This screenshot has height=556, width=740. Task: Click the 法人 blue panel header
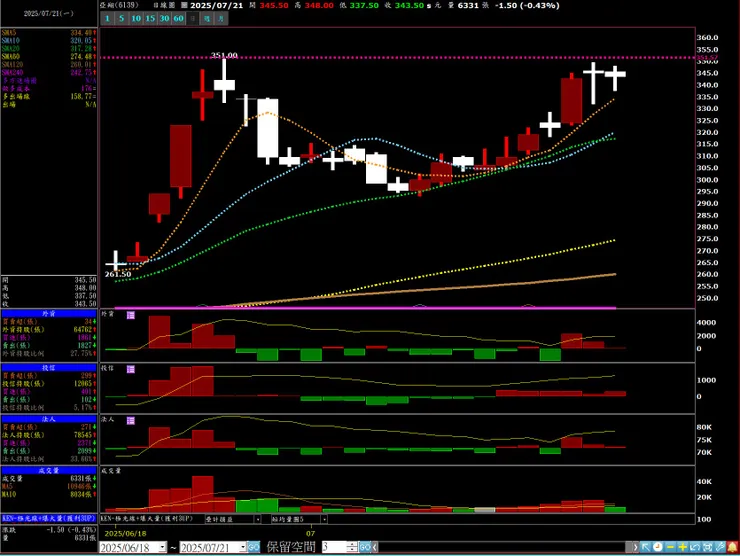(49, 419)
